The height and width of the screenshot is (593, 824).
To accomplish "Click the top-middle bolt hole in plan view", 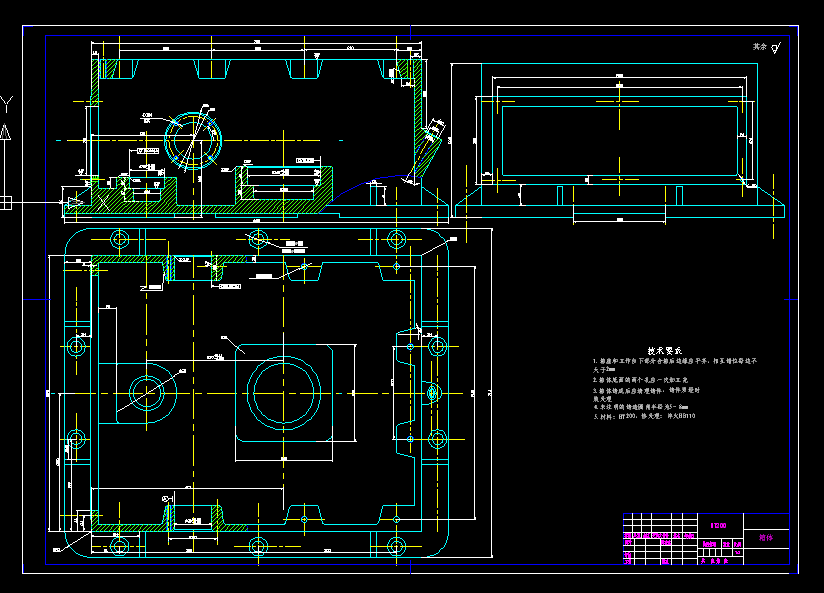I will tap(258, 238).
